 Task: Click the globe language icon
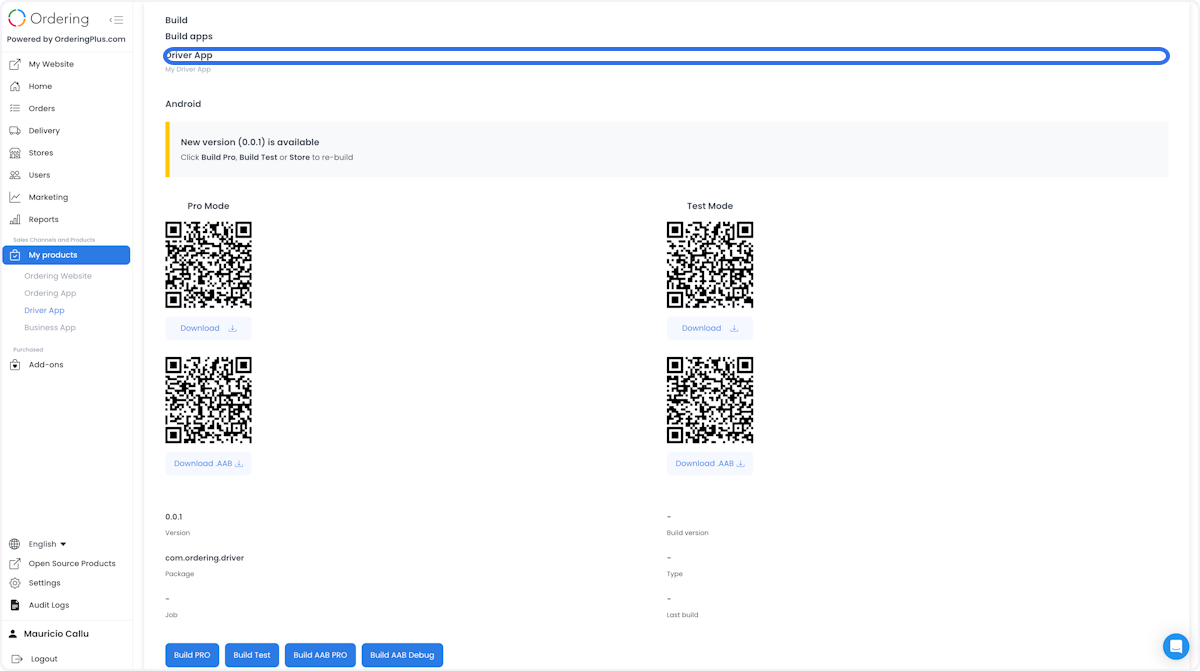click(x=15, y=544)
